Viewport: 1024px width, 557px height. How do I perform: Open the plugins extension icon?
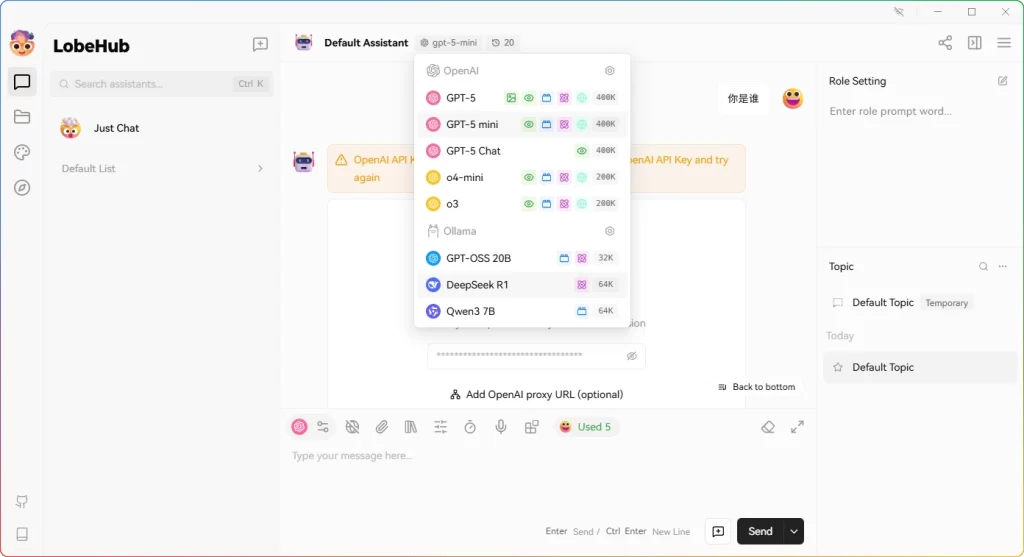coord(532,427)
